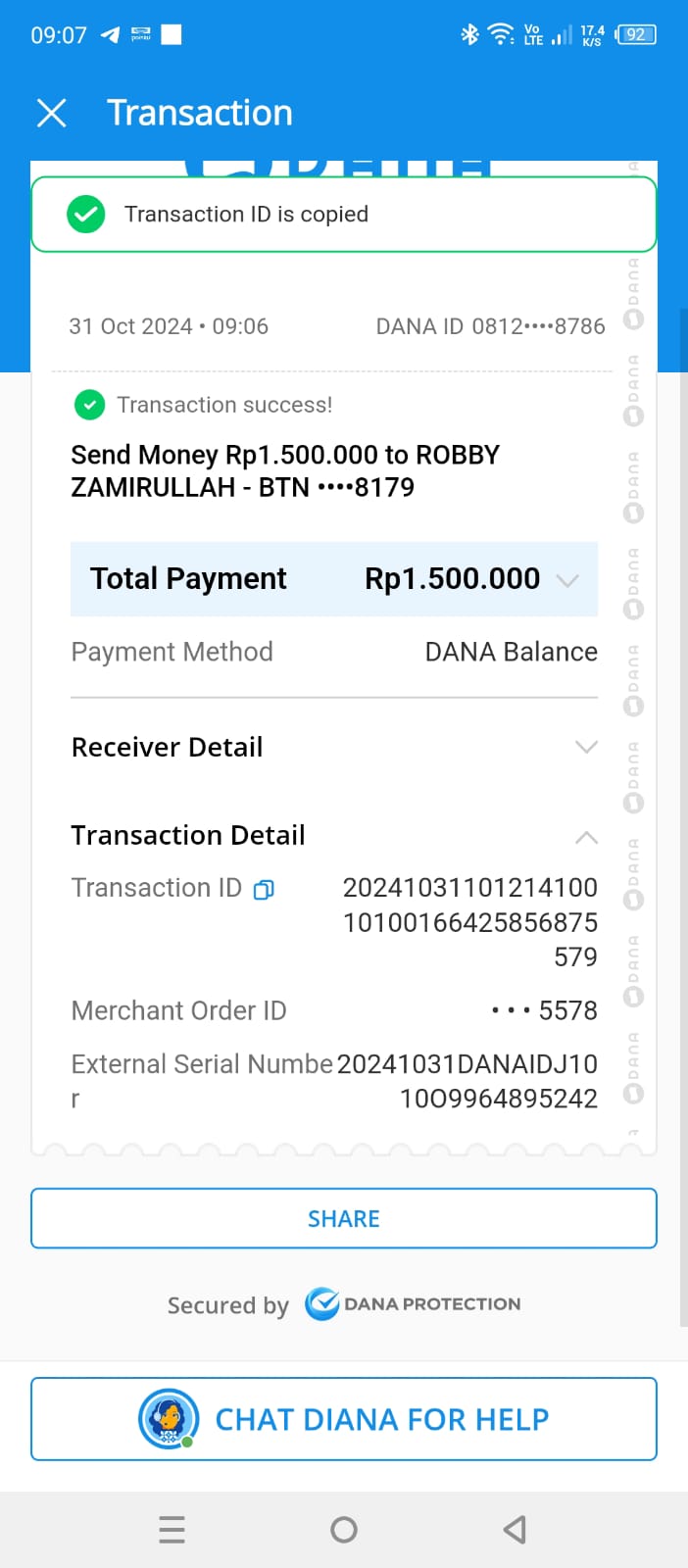Screen dimensions: 688x1568
Task: Tap the Payment Method DANA Balance row
Action: pos(333,653)
